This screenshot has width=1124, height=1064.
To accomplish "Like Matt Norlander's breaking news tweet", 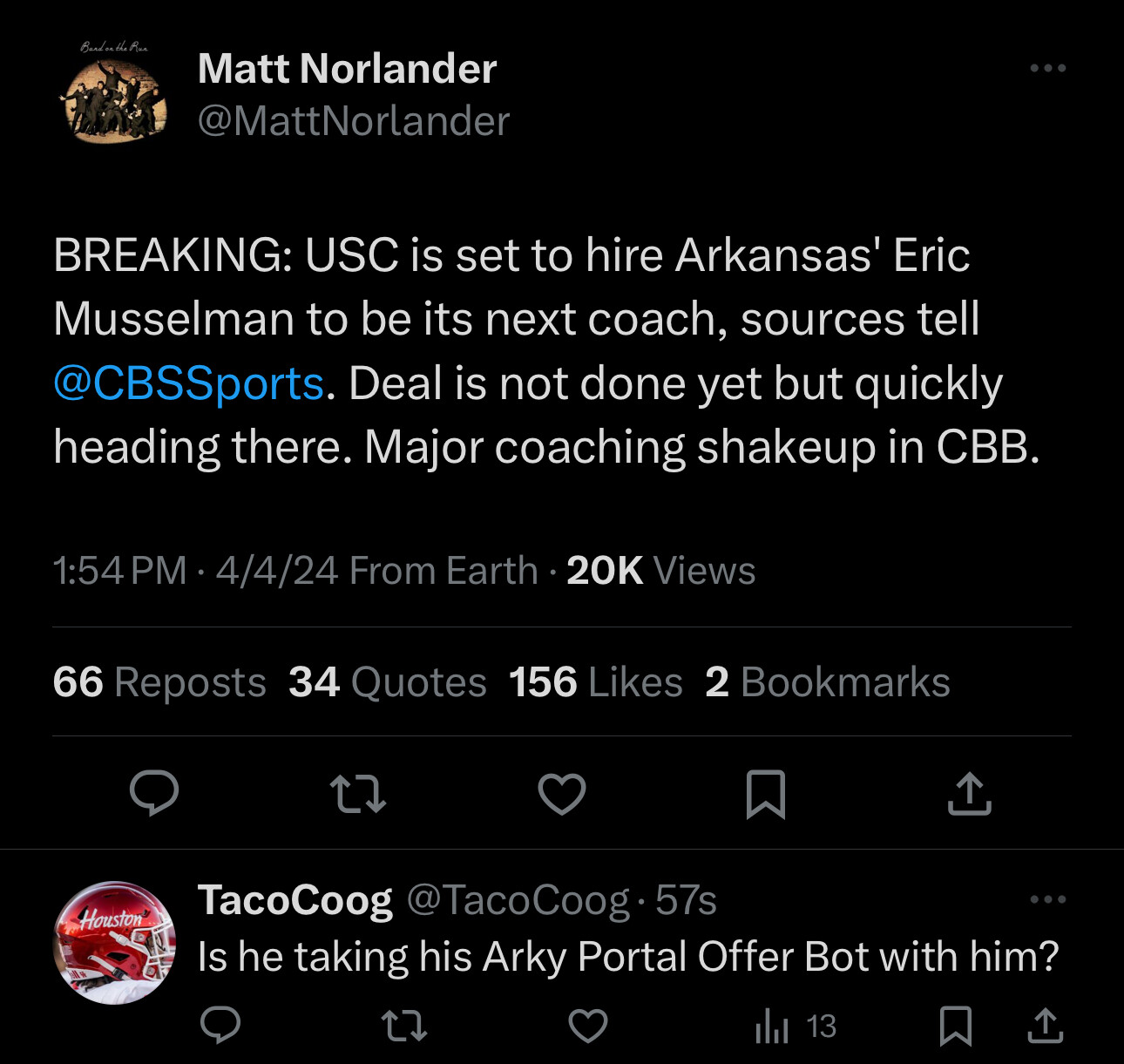I will 562,793.
